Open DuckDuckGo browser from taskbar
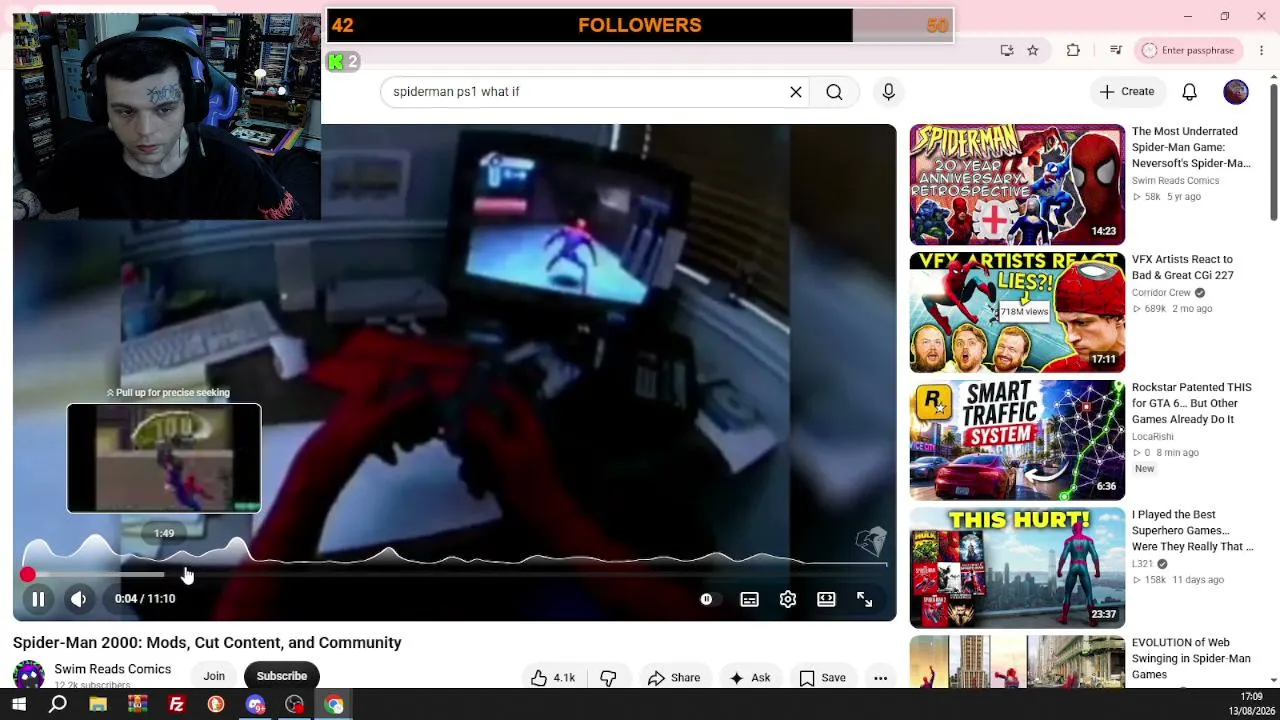 click(x=216, y=705)
